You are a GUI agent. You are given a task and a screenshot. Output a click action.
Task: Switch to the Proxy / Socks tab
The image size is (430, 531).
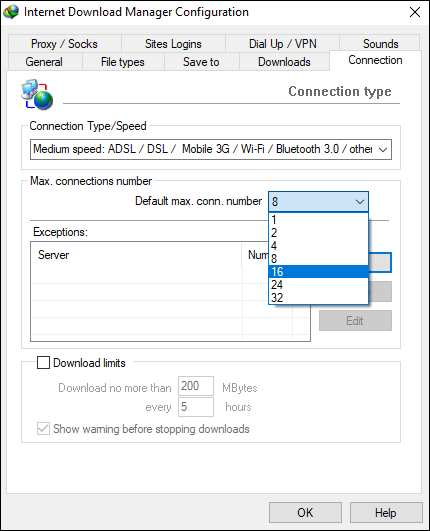[x=64, y=44]
